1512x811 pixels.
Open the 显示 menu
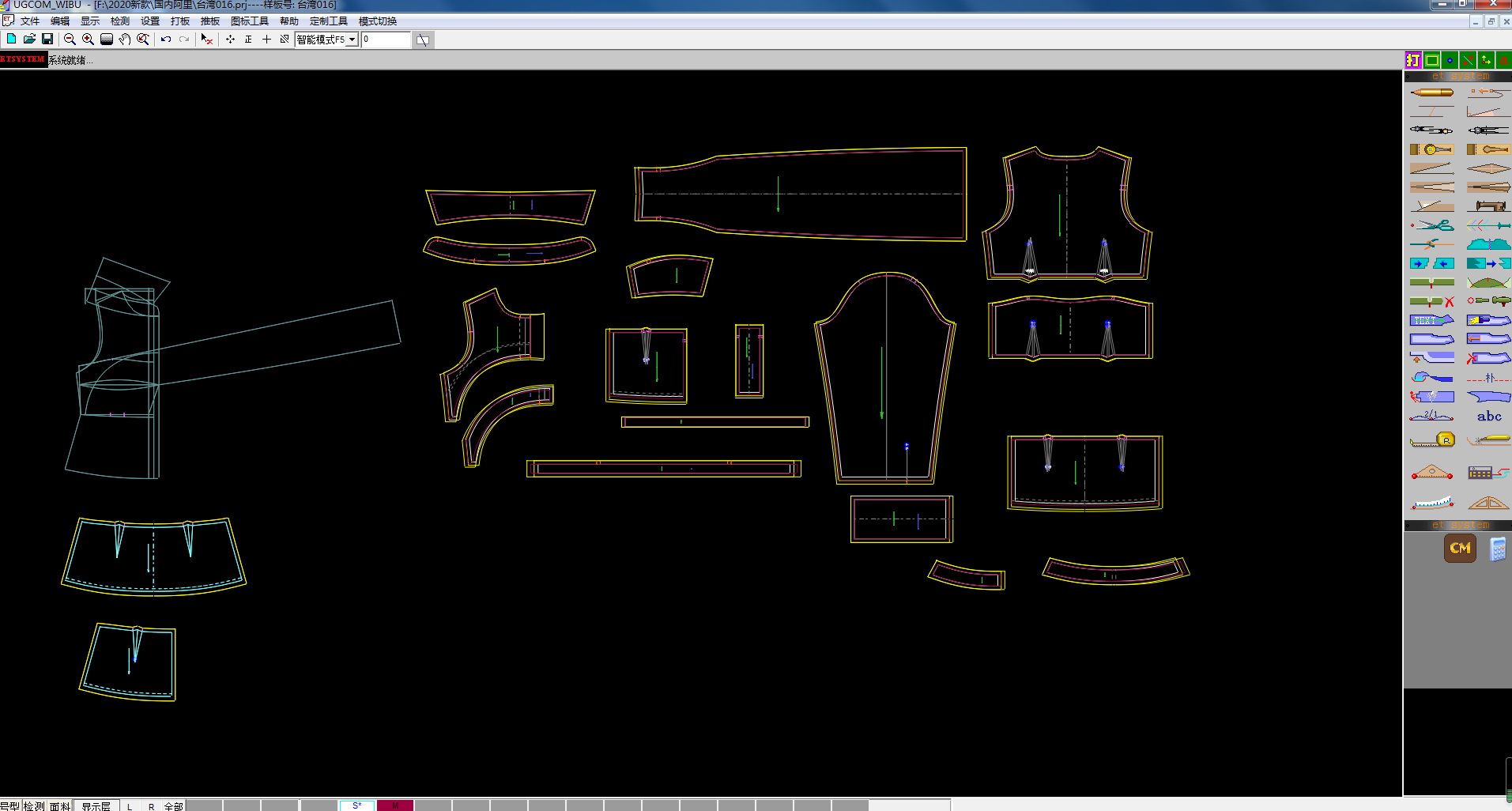coord(90,21)
